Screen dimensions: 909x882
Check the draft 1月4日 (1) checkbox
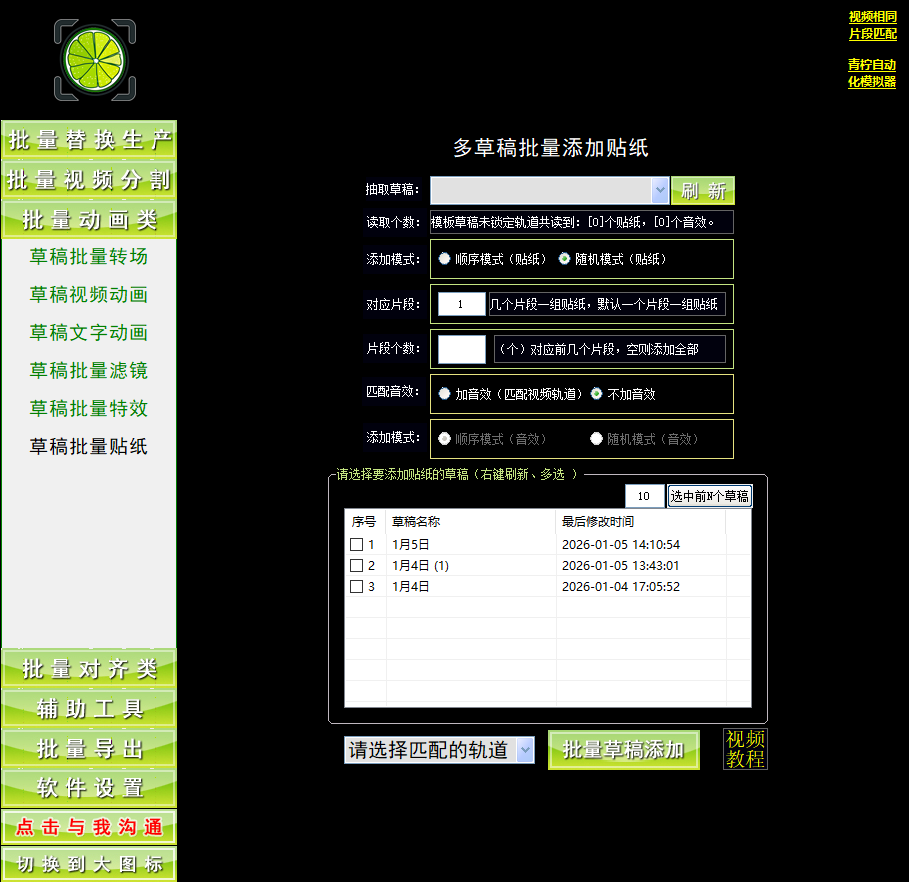(356, 567)
